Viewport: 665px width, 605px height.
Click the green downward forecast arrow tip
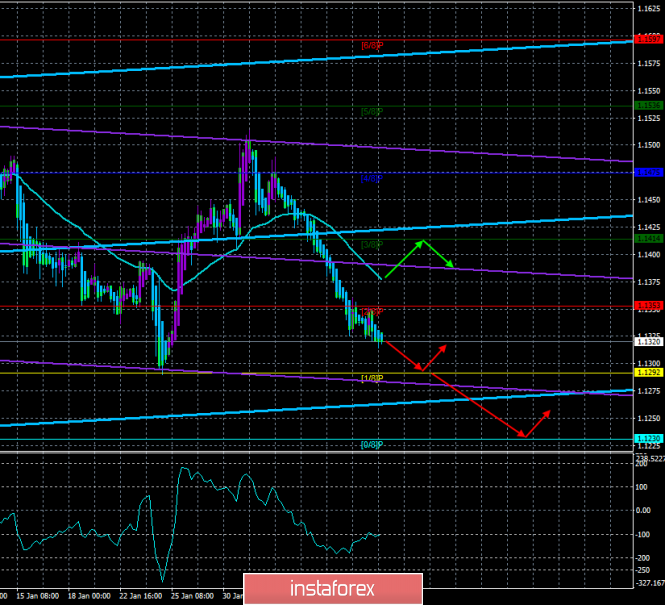coord(452,266)
